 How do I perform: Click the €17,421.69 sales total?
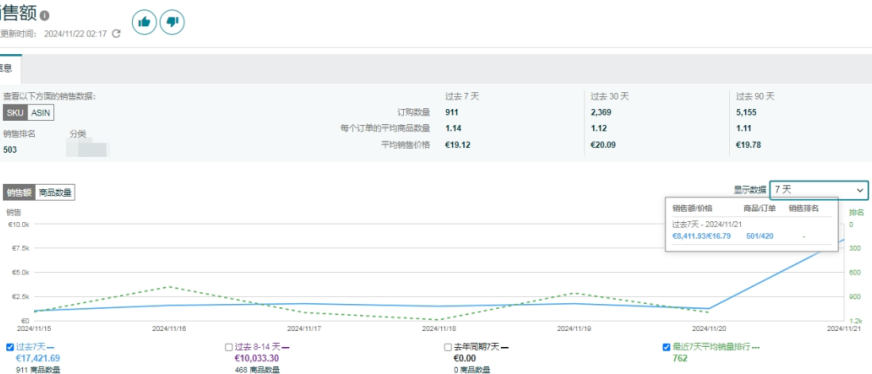tap(38, 358)
